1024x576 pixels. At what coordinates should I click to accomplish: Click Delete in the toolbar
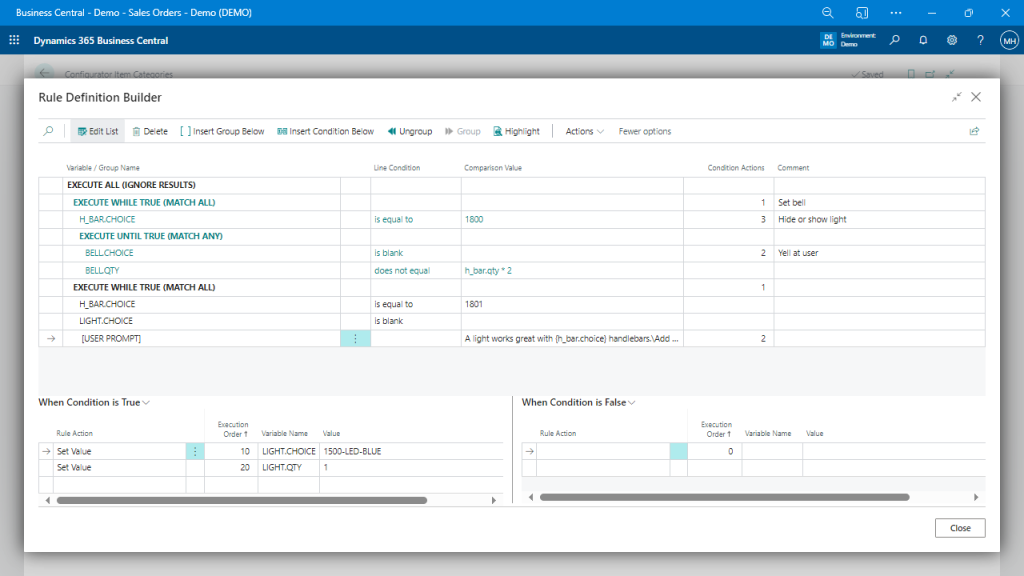(x=150, y=131)
